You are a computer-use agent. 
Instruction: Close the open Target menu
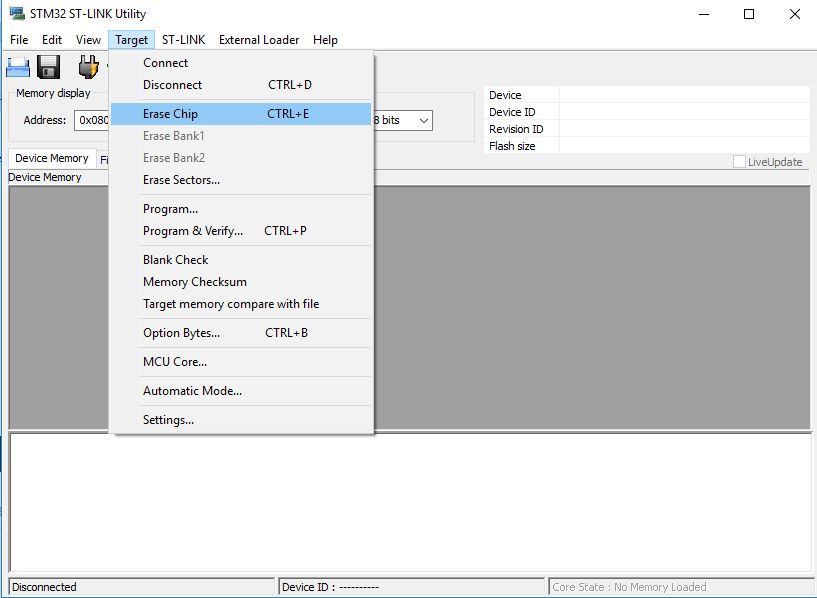(131, 40)
